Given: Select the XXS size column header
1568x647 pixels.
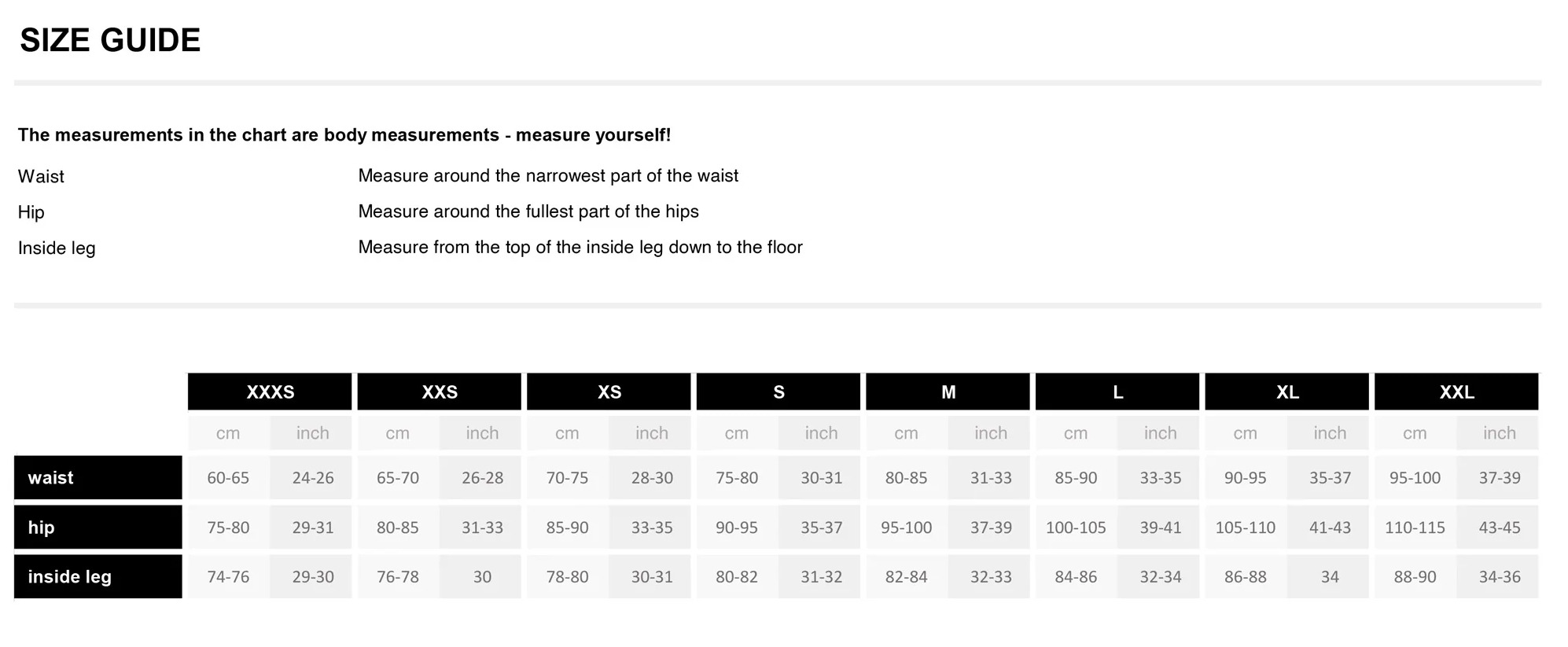Looking at the screenshot, I should click(x=440, y=392).
